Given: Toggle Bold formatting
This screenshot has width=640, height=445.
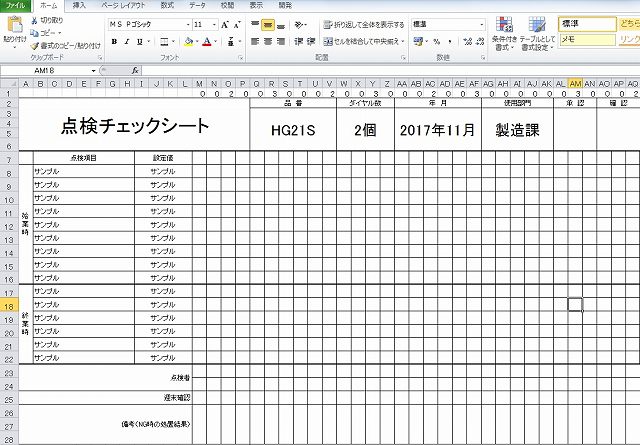Looking at the screenshot, I should [x=114, y=42].
